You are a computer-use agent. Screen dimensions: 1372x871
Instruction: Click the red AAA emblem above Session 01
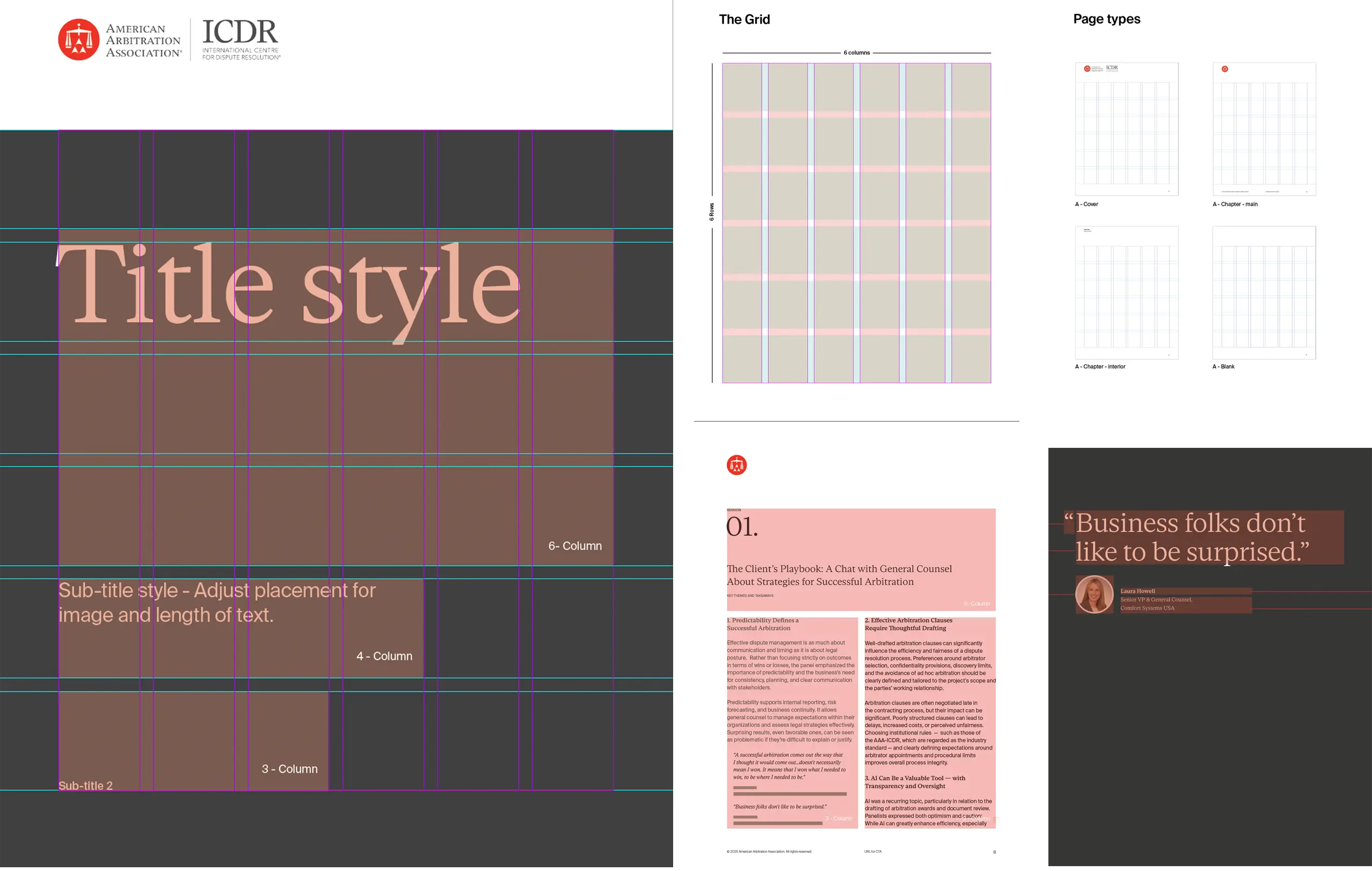click(737, 464)
